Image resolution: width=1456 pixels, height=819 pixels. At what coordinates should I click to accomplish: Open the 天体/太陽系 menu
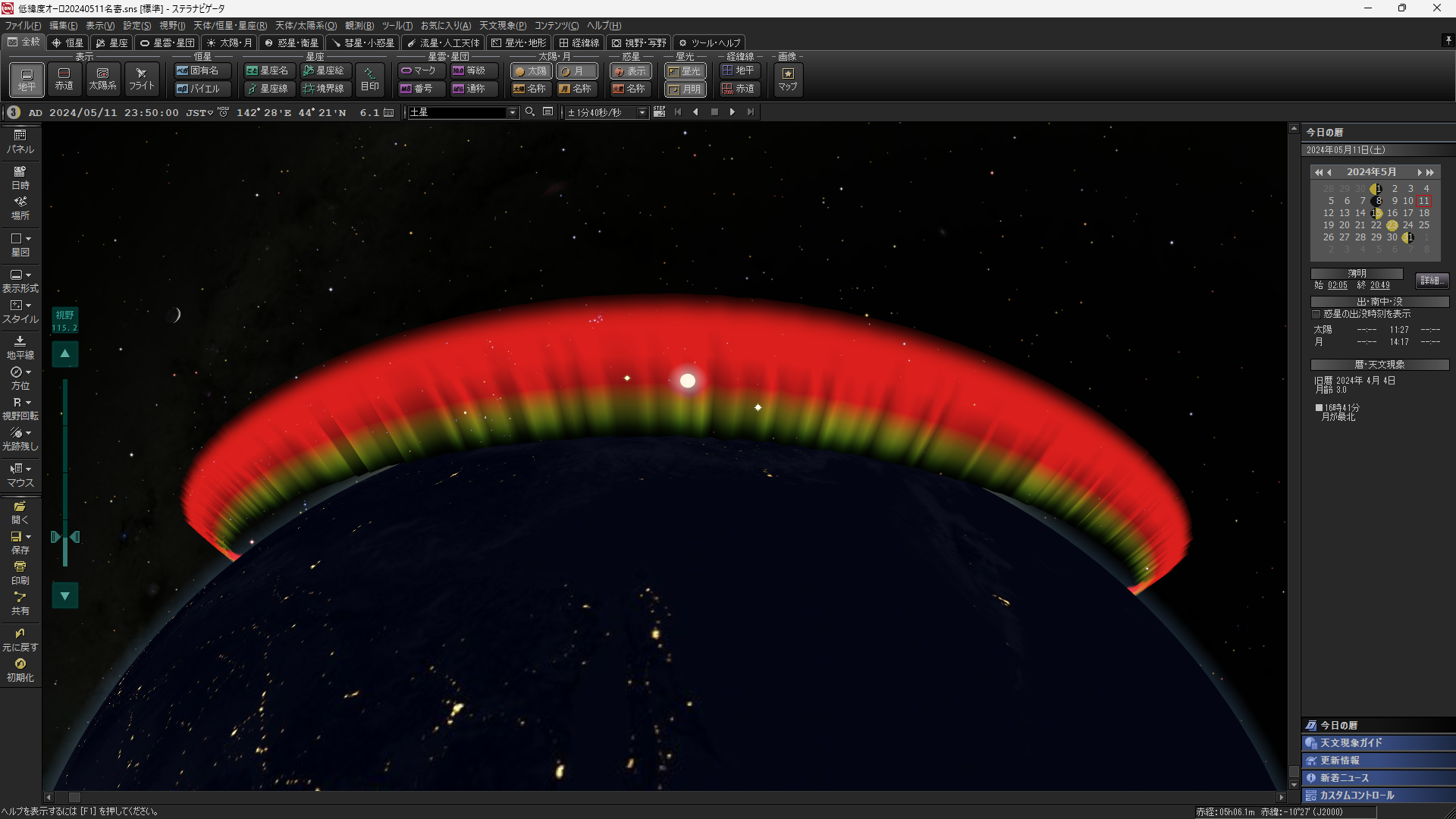click(x=306, y=26)
